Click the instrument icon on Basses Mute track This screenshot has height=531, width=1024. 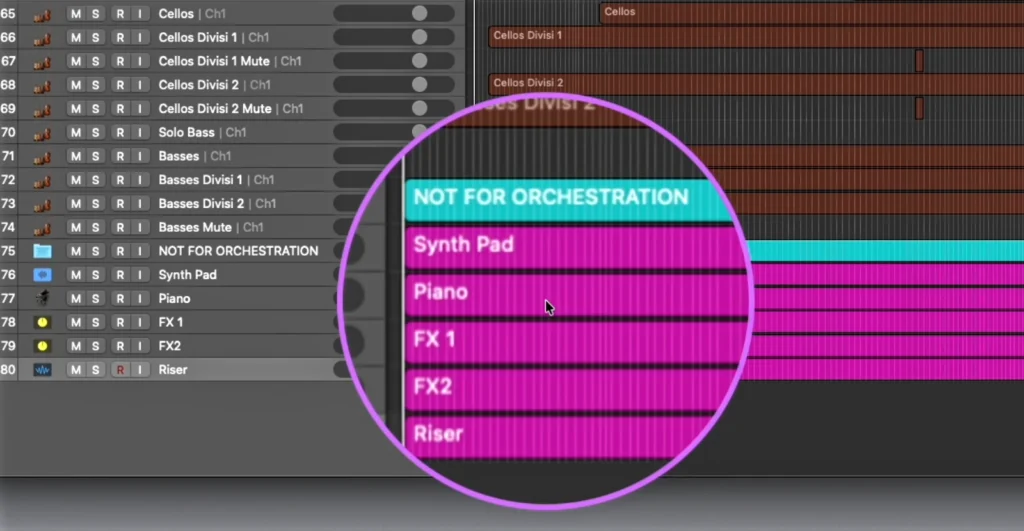(x=42, y=227)
